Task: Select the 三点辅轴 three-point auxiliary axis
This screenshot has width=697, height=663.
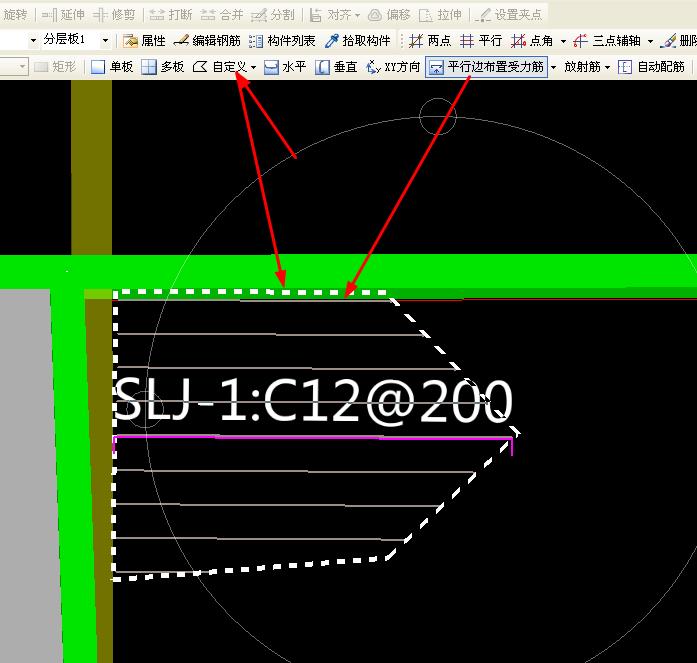Action: pyautogui.click(x=611, y=41)
